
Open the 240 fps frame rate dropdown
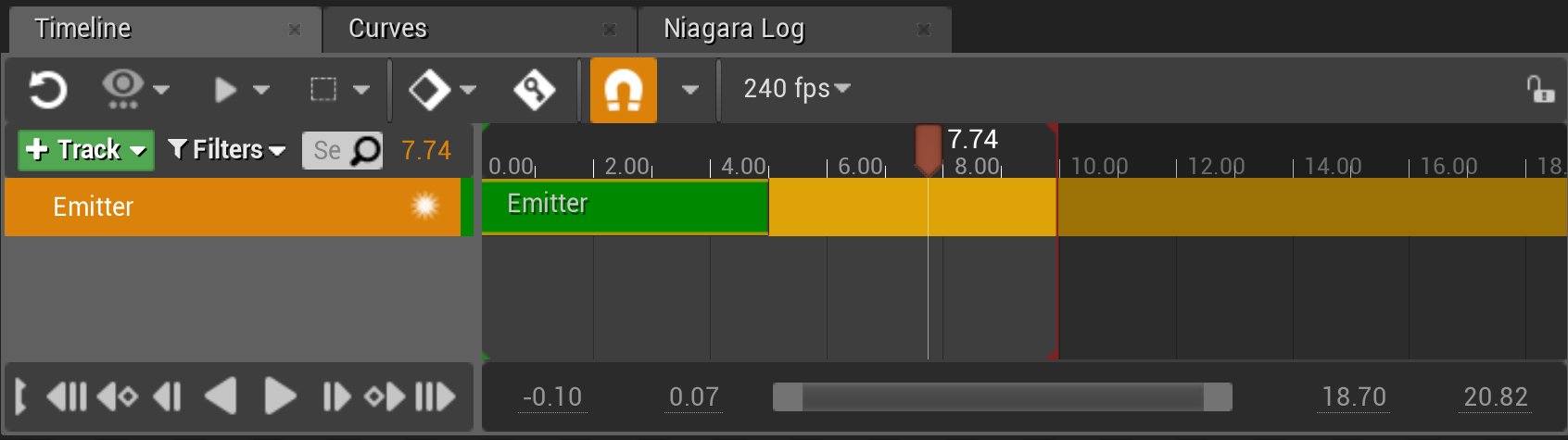(797, 89)
